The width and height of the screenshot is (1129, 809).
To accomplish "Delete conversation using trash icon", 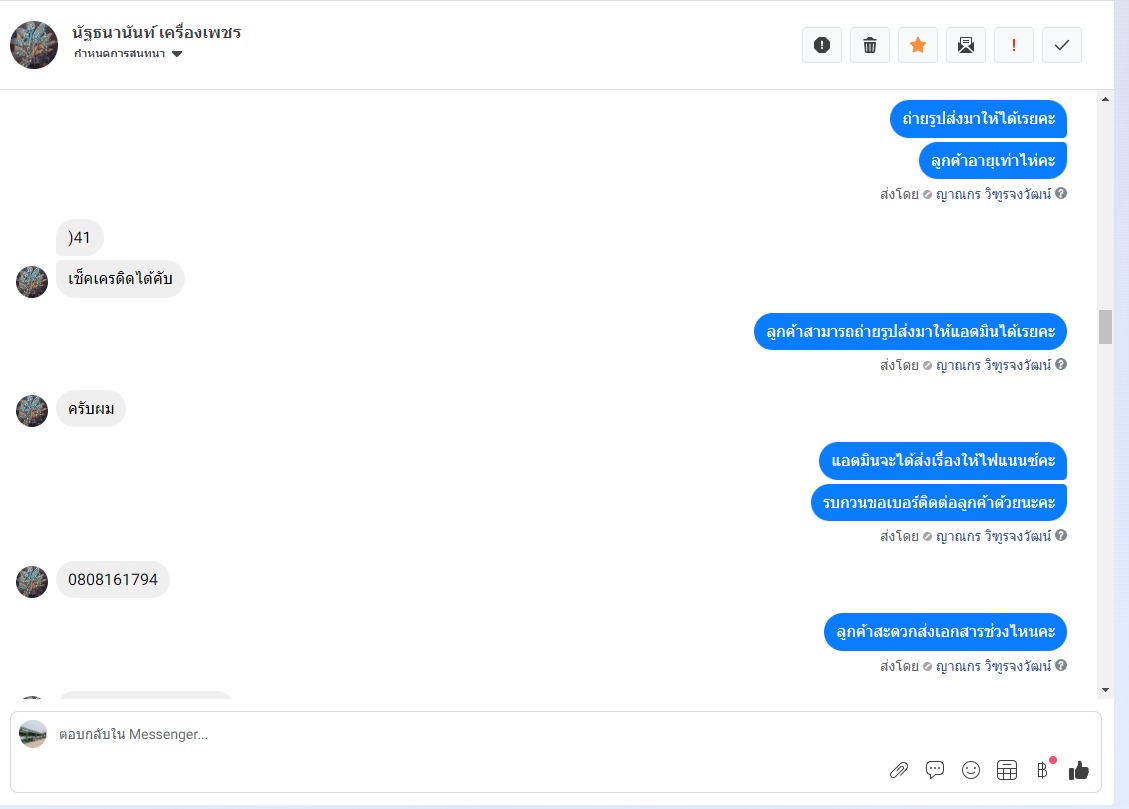I will 870,45.
